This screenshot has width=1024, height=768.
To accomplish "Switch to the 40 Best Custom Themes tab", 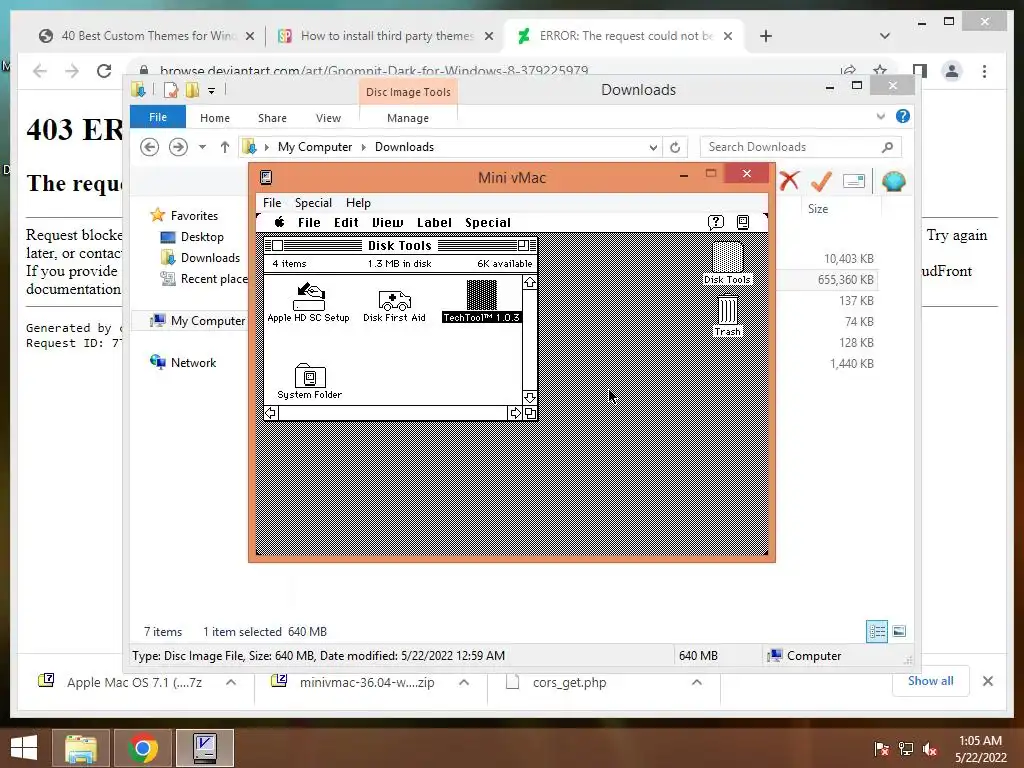I will [148, 36].
